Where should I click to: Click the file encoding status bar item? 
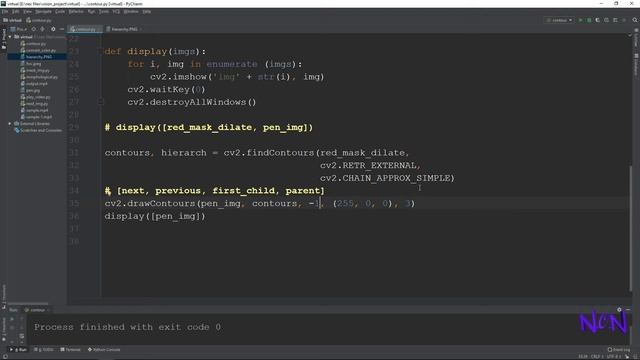click(613, 356)
